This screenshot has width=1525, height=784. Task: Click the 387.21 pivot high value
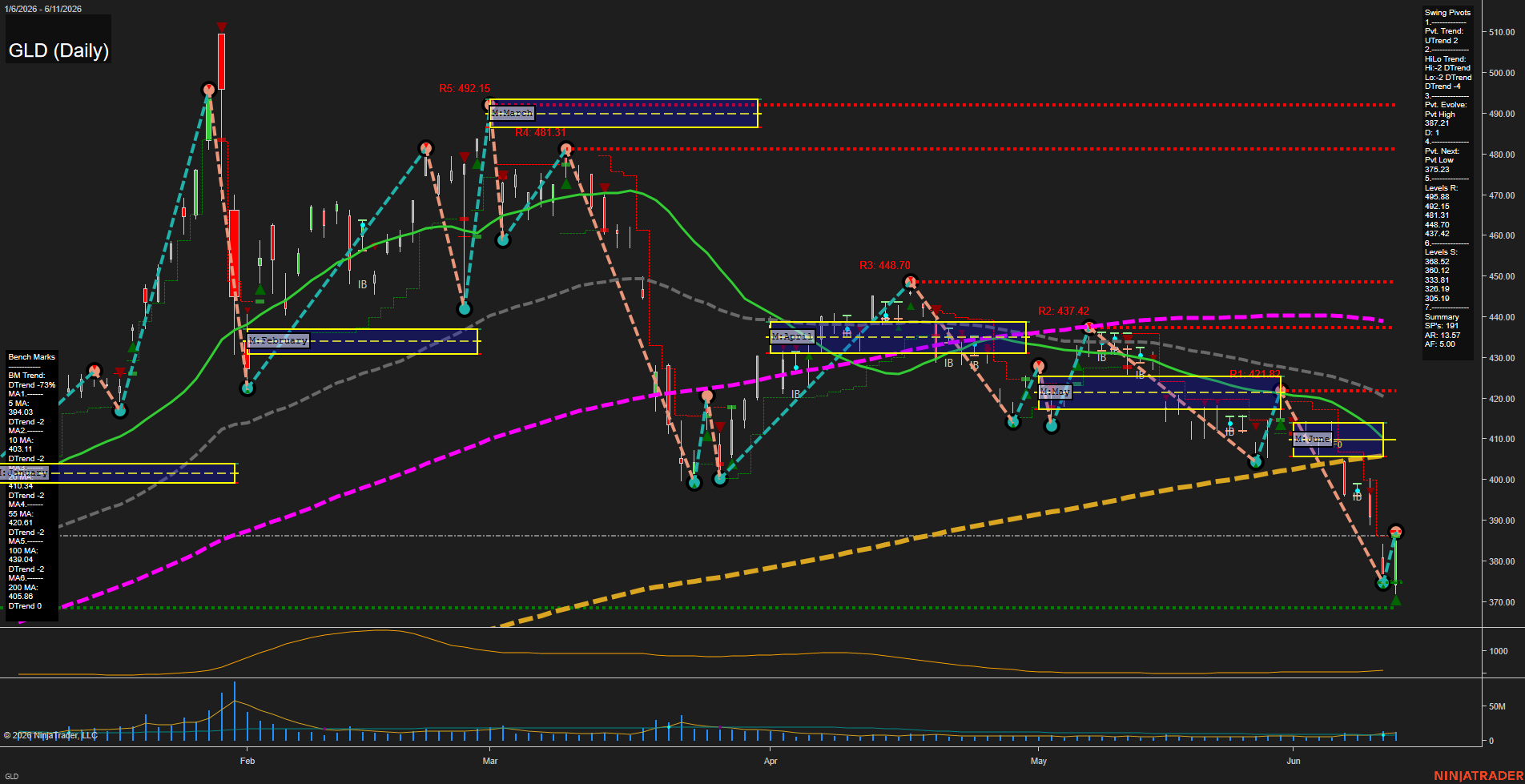pos(1437,123)
